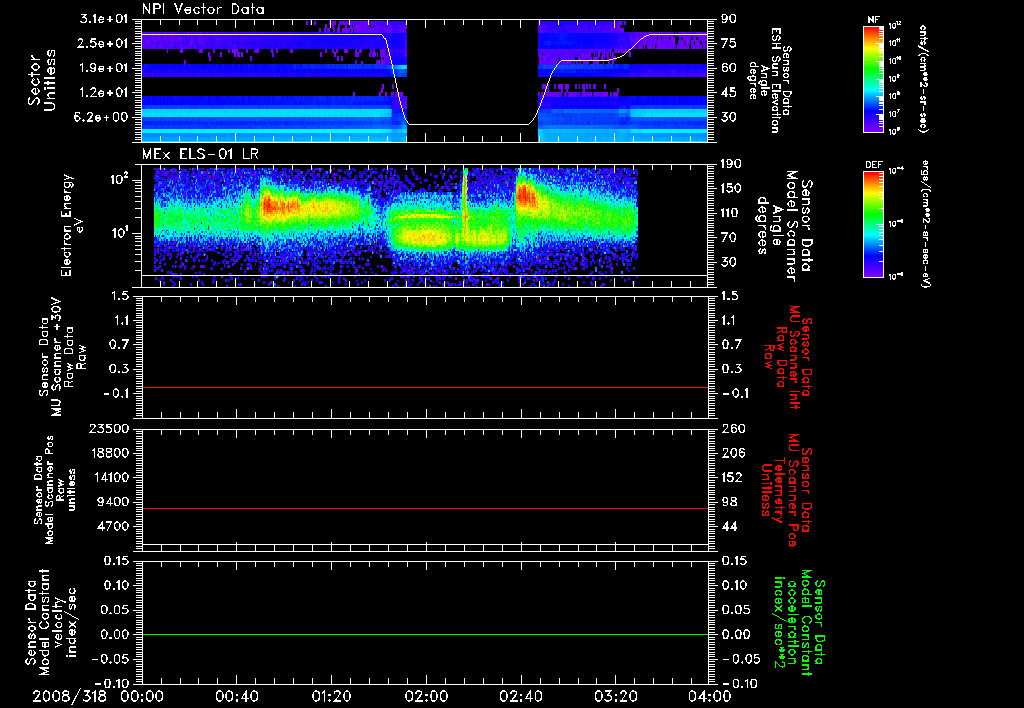
Task: Click the '150' scanner angle axis value
Action: click(731, 189)
